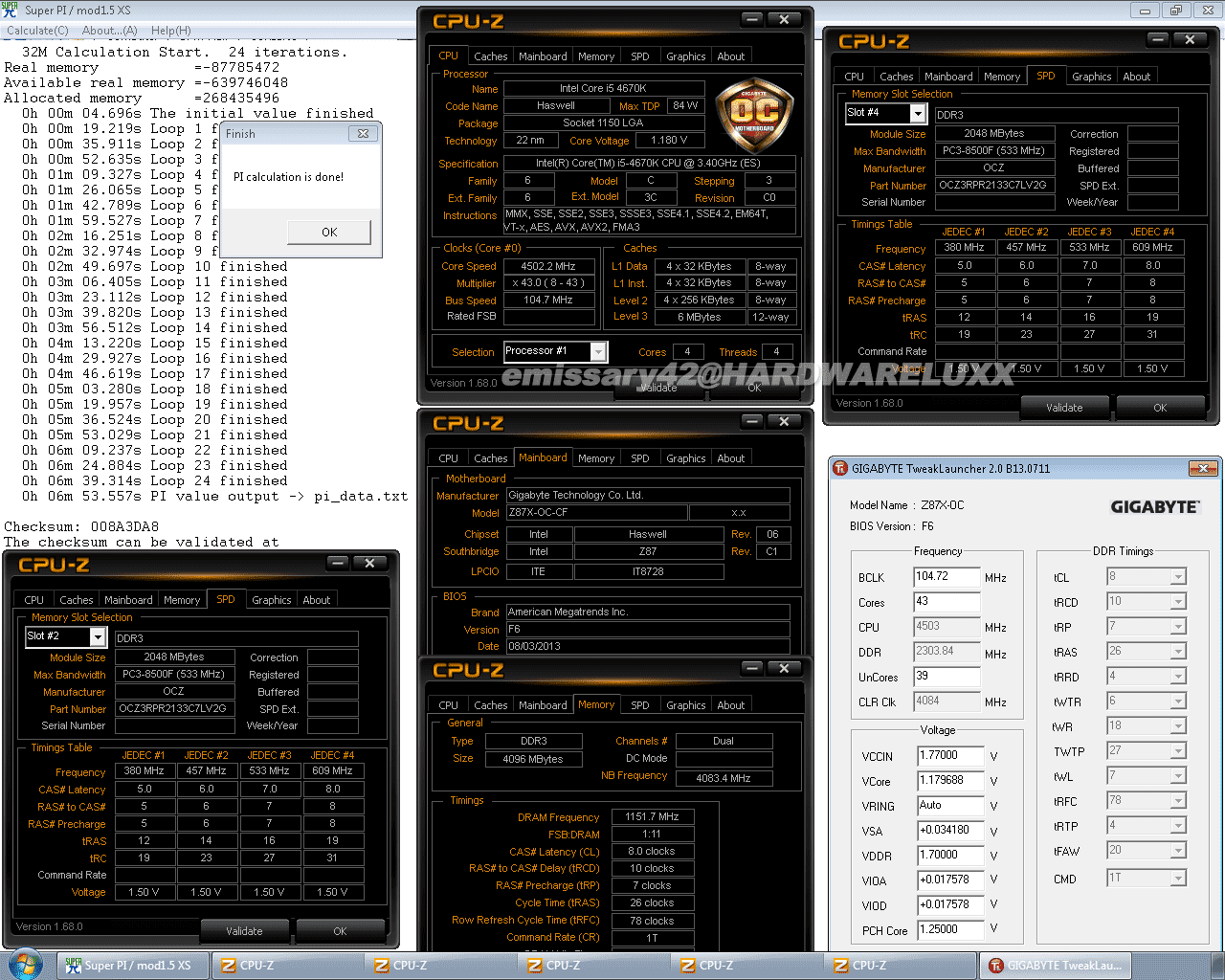Open the Windows Start menu orb
Viewport: 1225px width, 980px height.
point(25,964)
